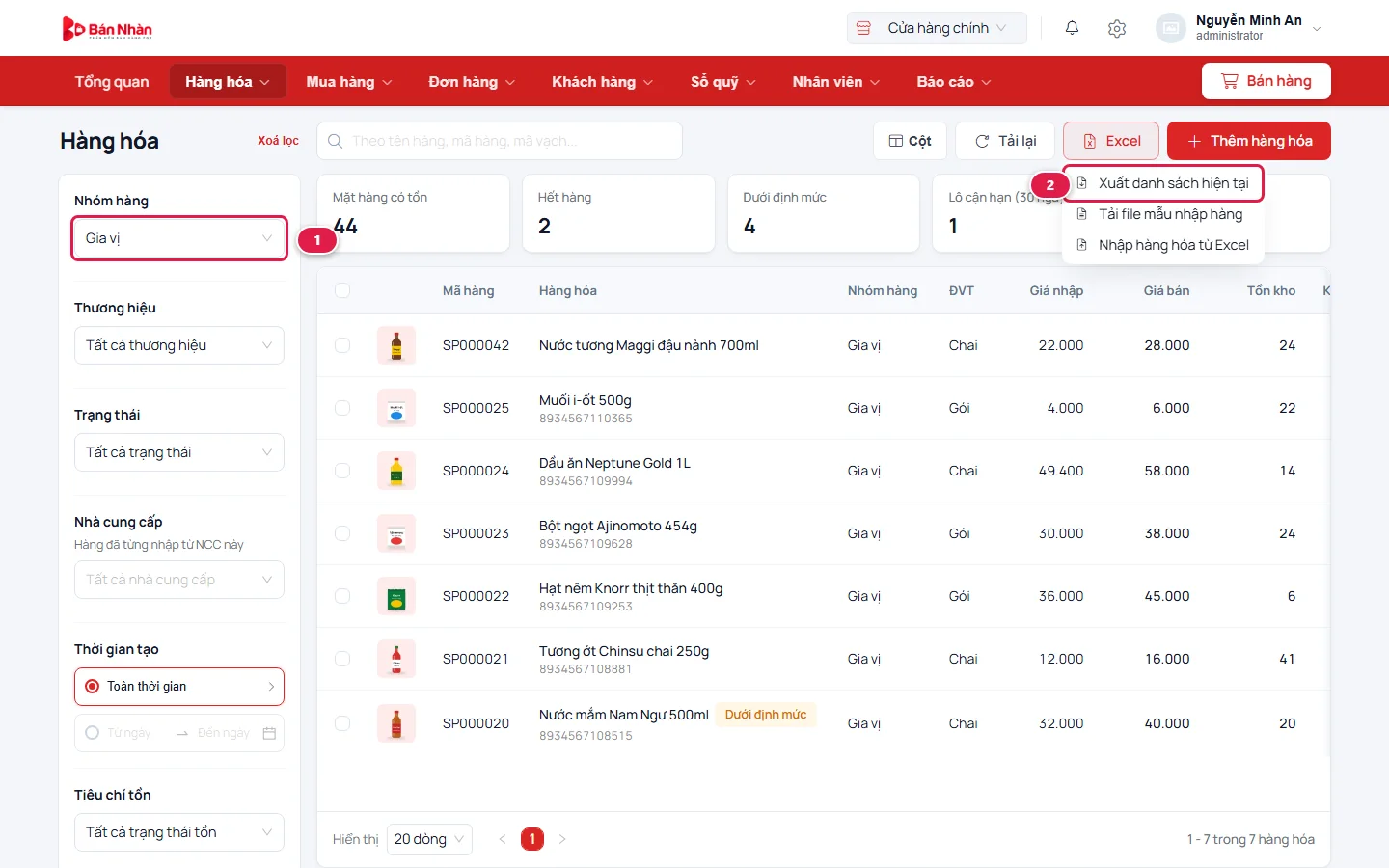This screenshot has height=868, width=1389.
Task: Open the Đơn hàng menu
Action: pos(472,82)
